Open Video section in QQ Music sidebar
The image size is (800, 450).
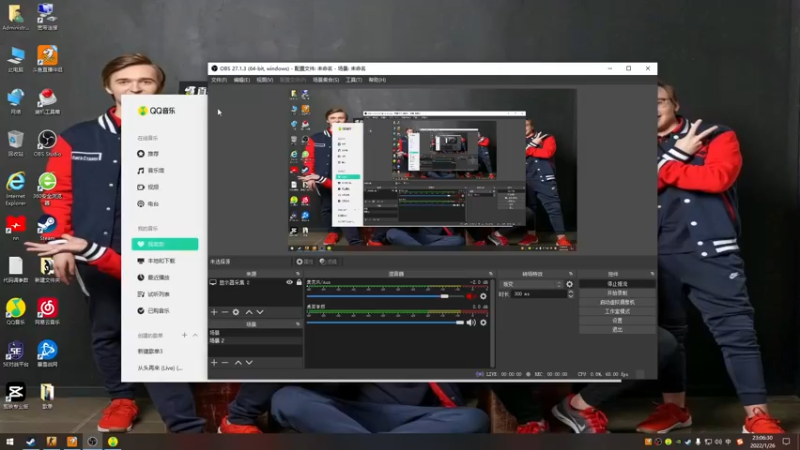(x=148, y=187)
